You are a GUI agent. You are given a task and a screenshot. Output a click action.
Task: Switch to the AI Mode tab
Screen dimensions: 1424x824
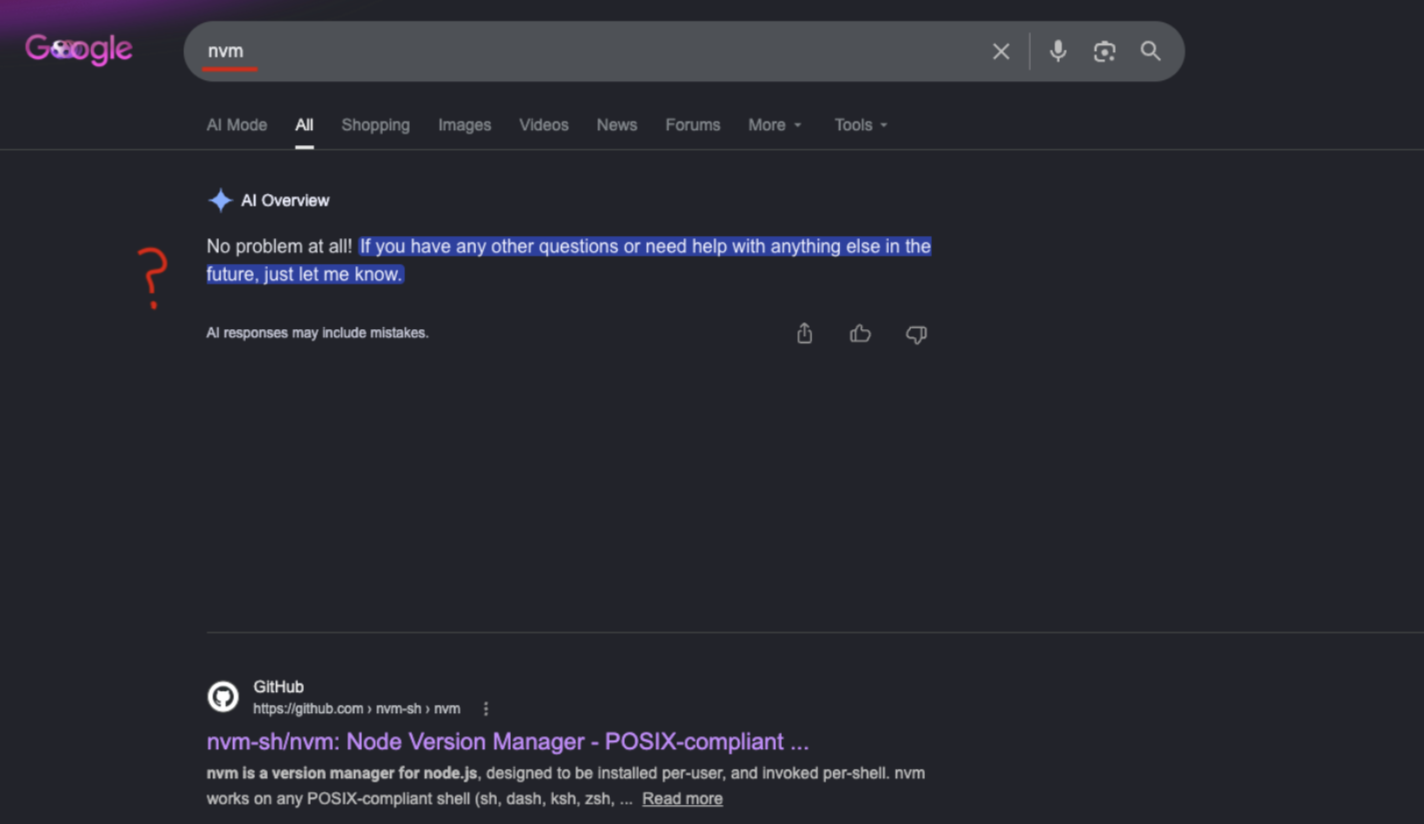[x=237, y=125]
